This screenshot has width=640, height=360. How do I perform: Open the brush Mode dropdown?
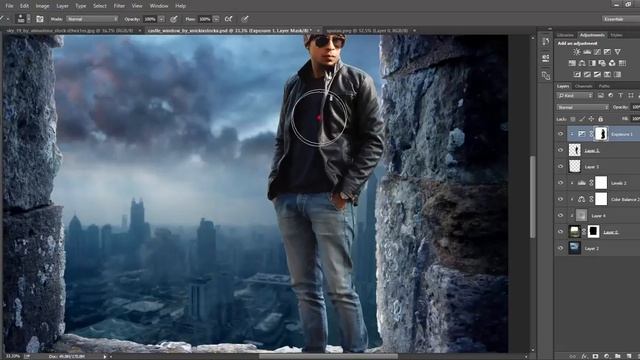(x=92, y=19)
